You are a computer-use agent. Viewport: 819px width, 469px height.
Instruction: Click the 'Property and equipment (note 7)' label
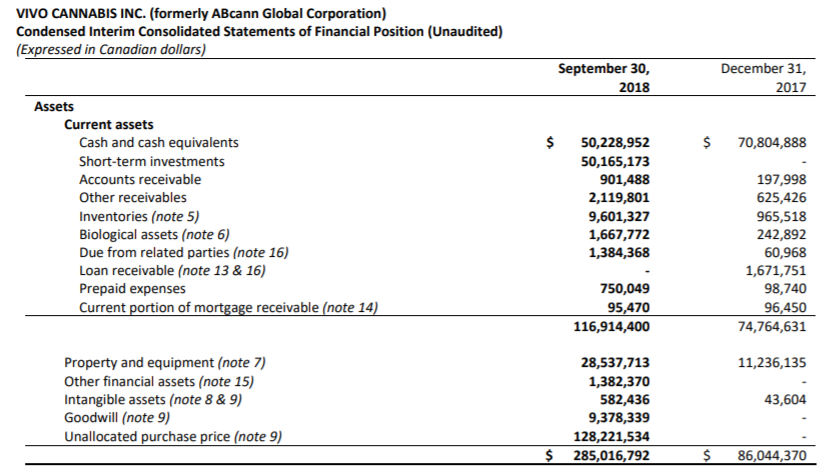[x=165, y=362]
